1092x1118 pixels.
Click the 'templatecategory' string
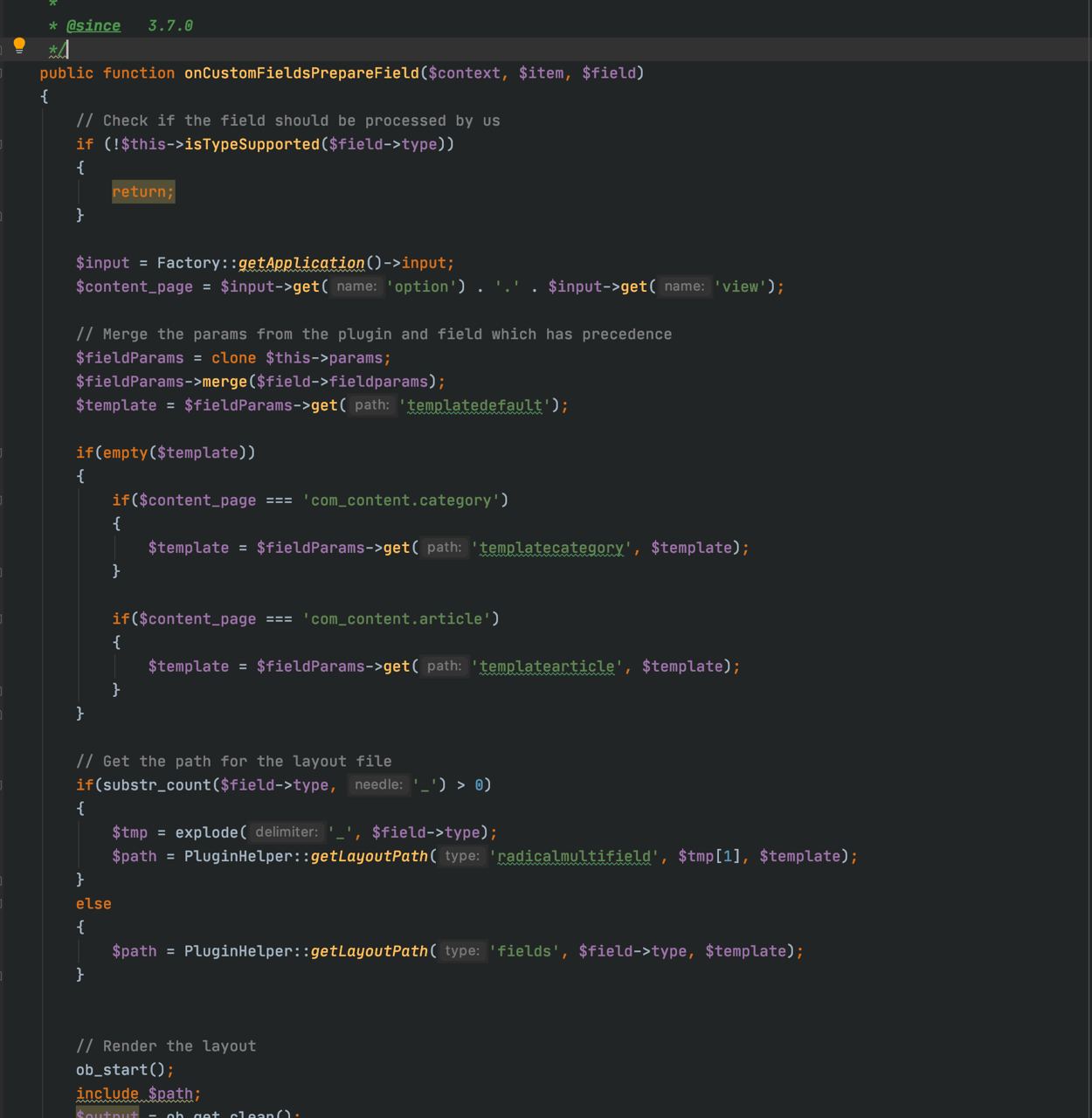tap(552, 548)
